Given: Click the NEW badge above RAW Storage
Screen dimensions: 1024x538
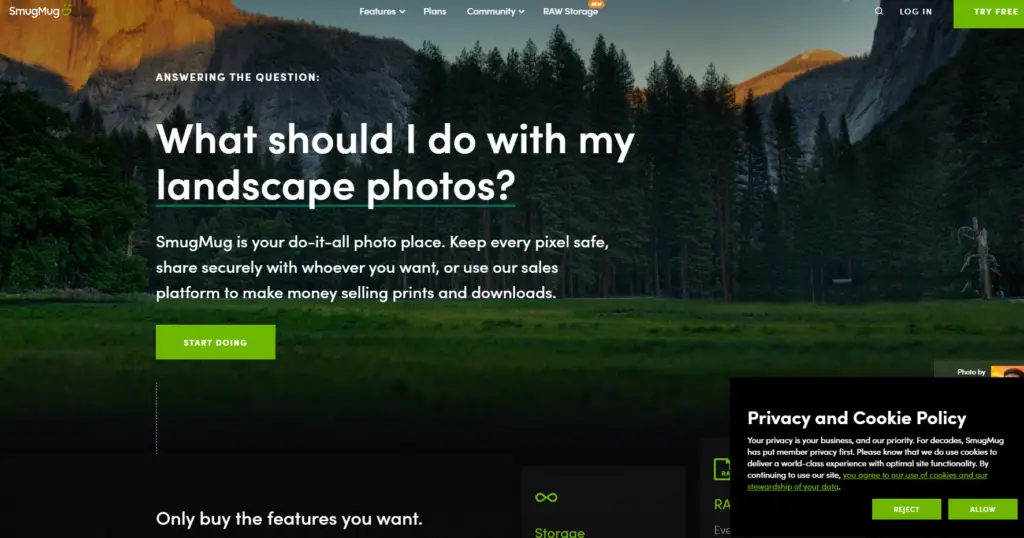Looking at the screenshot, I should [x=596, y=4].
